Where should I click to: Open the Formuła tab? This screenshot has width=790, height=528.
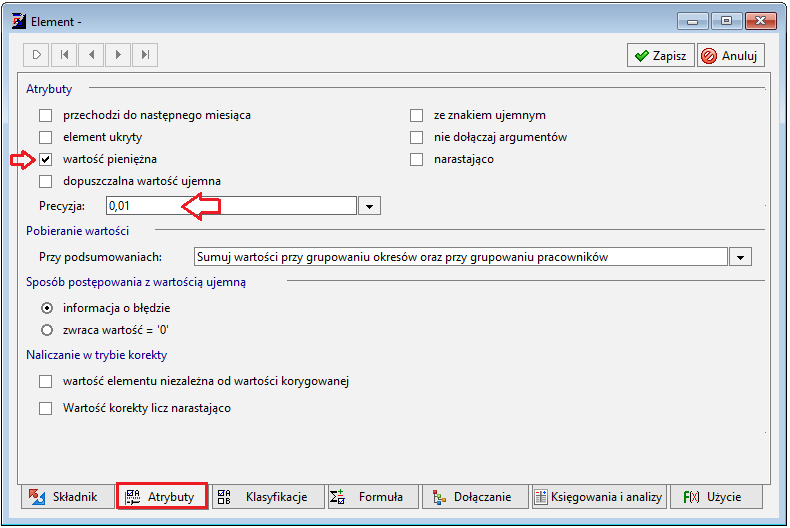[x=373, y=497]
